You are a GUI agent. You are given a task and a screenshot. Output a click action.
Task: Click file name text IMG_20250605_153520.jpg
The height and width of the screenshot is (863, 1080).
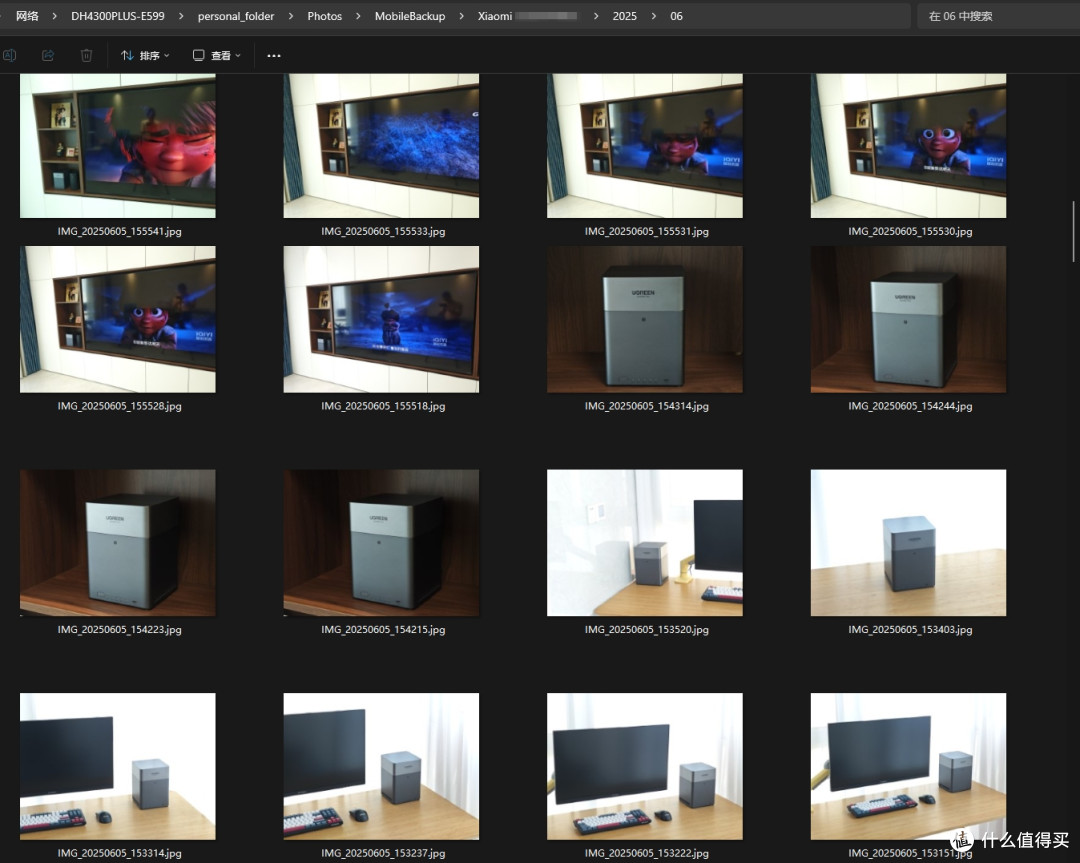(x=647, y=630)
